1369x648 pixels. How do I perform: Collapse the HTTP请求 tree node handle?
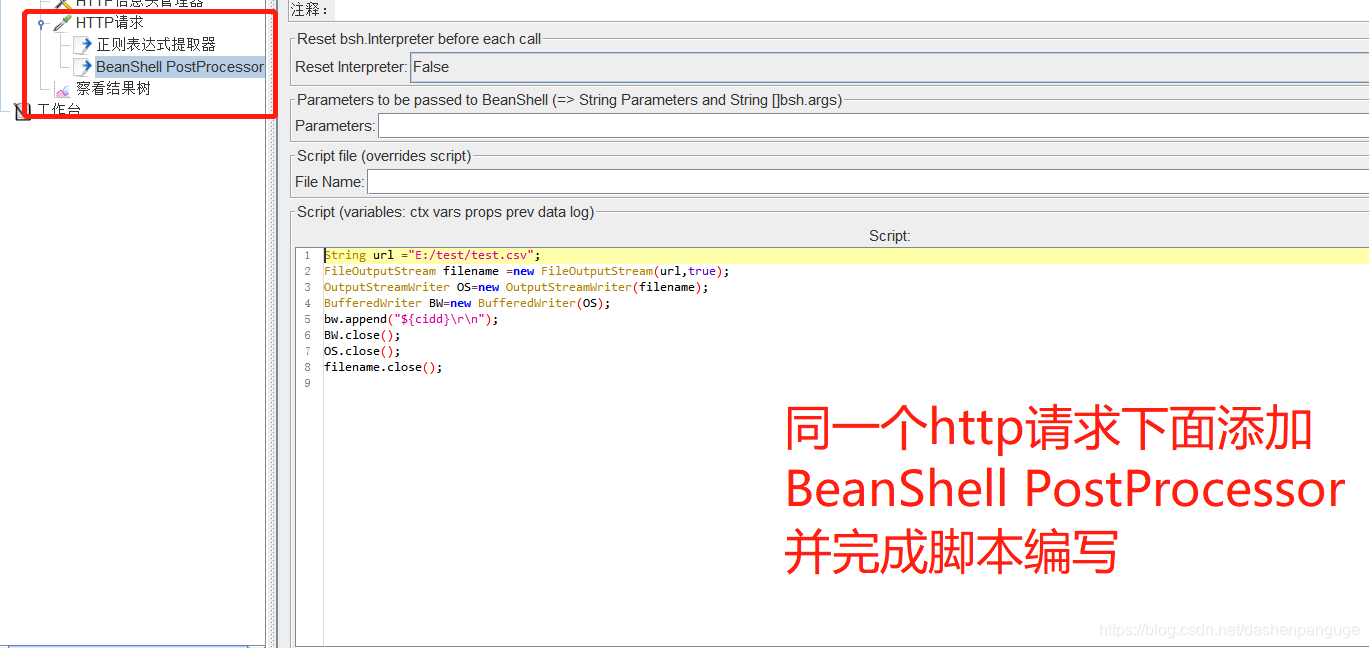coord(40,22)
